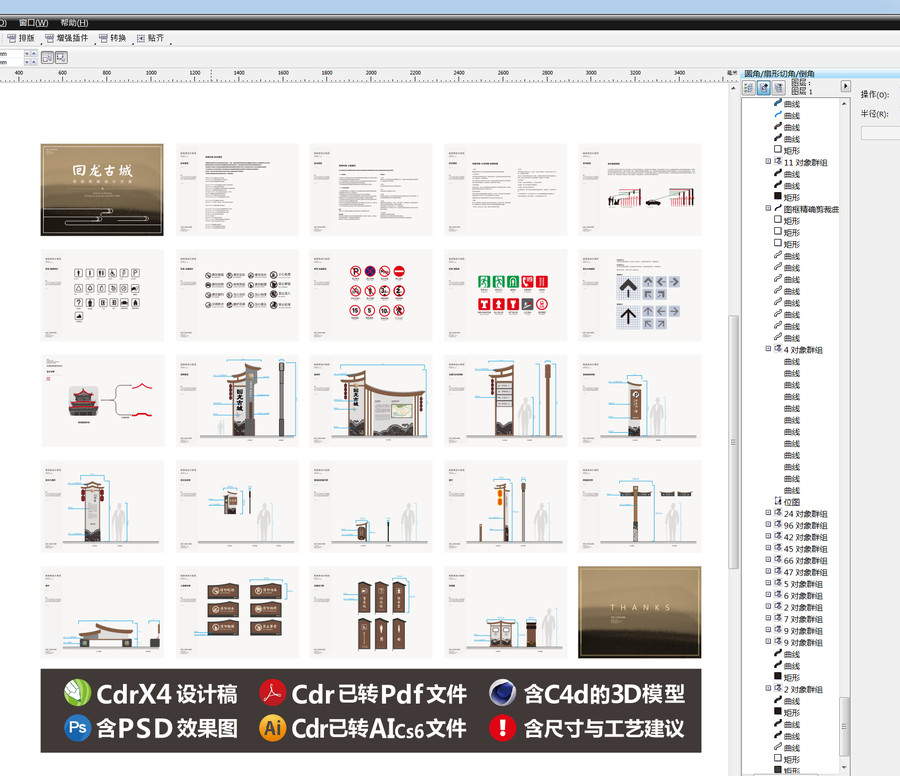Select the red prohibition signs page
The width and height of the screenshot is (900, 776).
coord(371,295)
